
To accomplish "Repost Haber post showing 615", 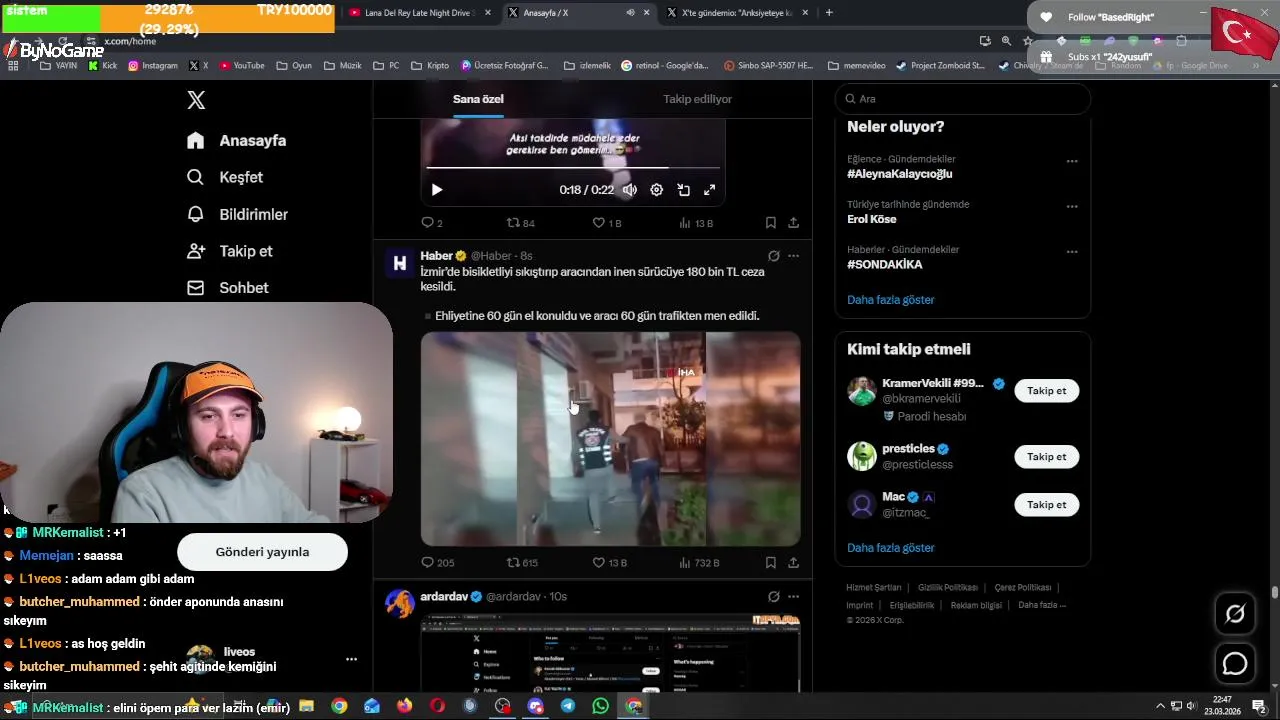I will point(522,563).
